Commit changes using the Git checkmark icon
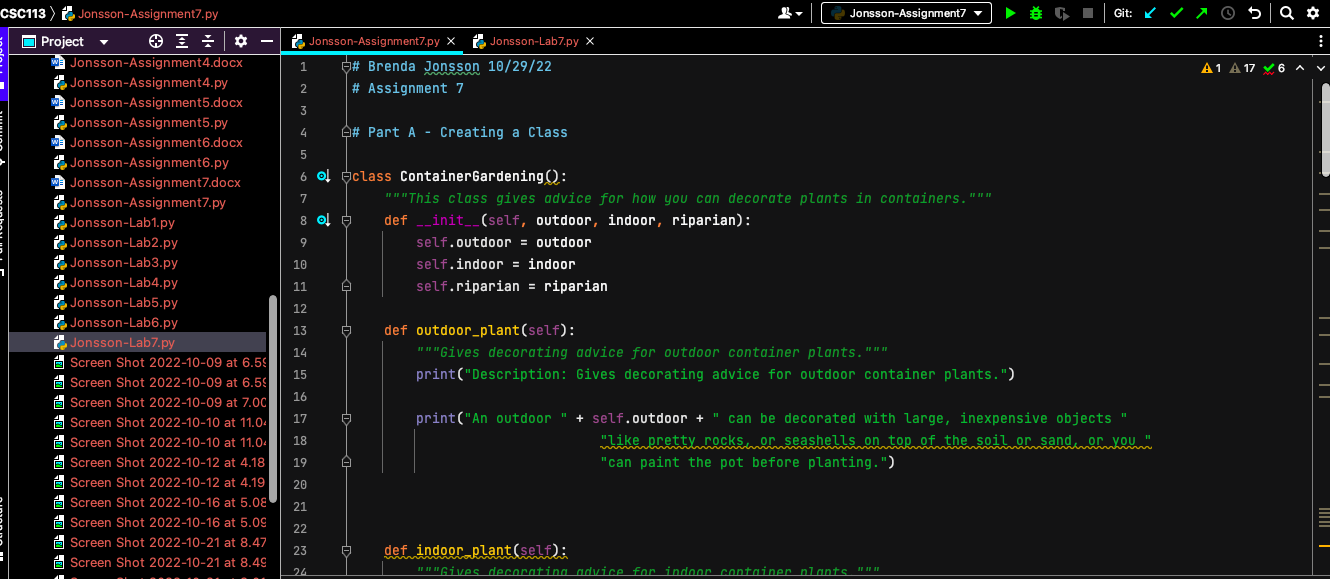Screen dimensions: 1330x579 [1175, 13]
